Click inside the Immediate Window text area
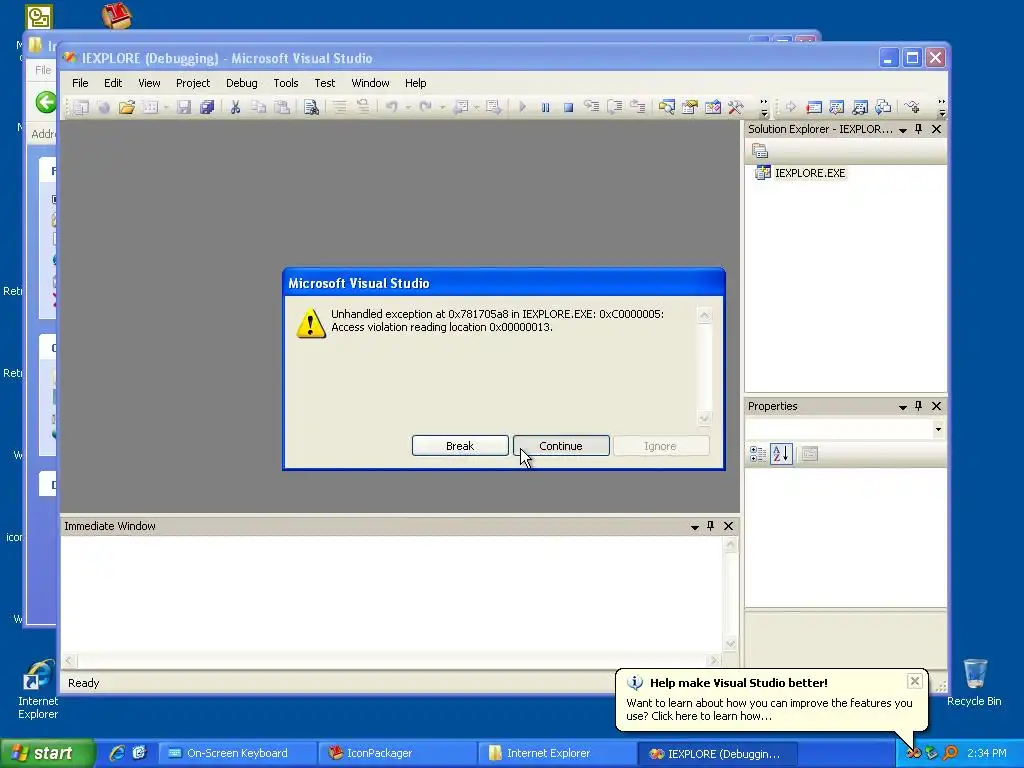1024x768 pixels. [x=392, y=594]
